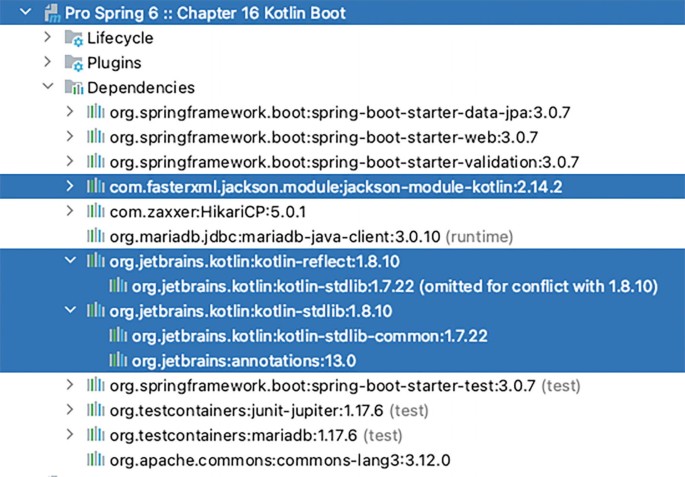Click library icon beside commons-lang3:3.12.0
Viewport: 685px width, 477px height.
coord(96,459)
